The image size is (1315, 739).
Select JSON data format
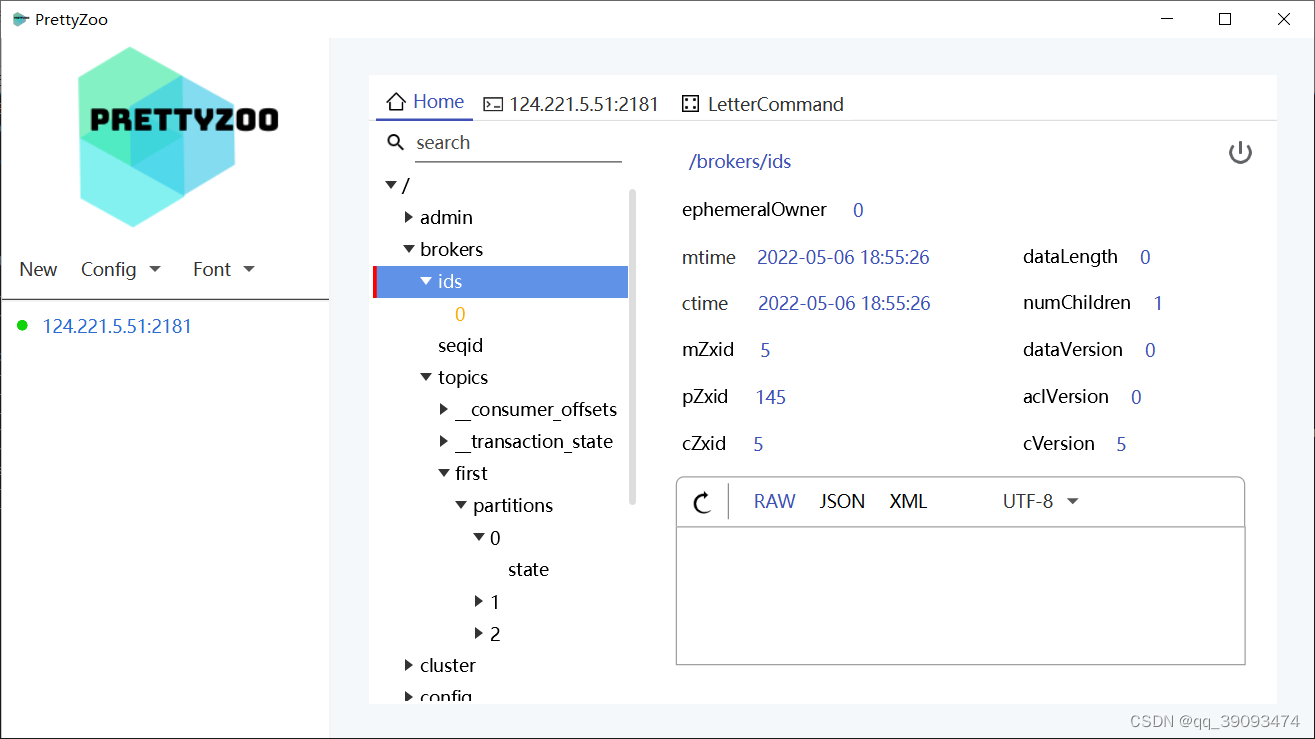(842, 501)
